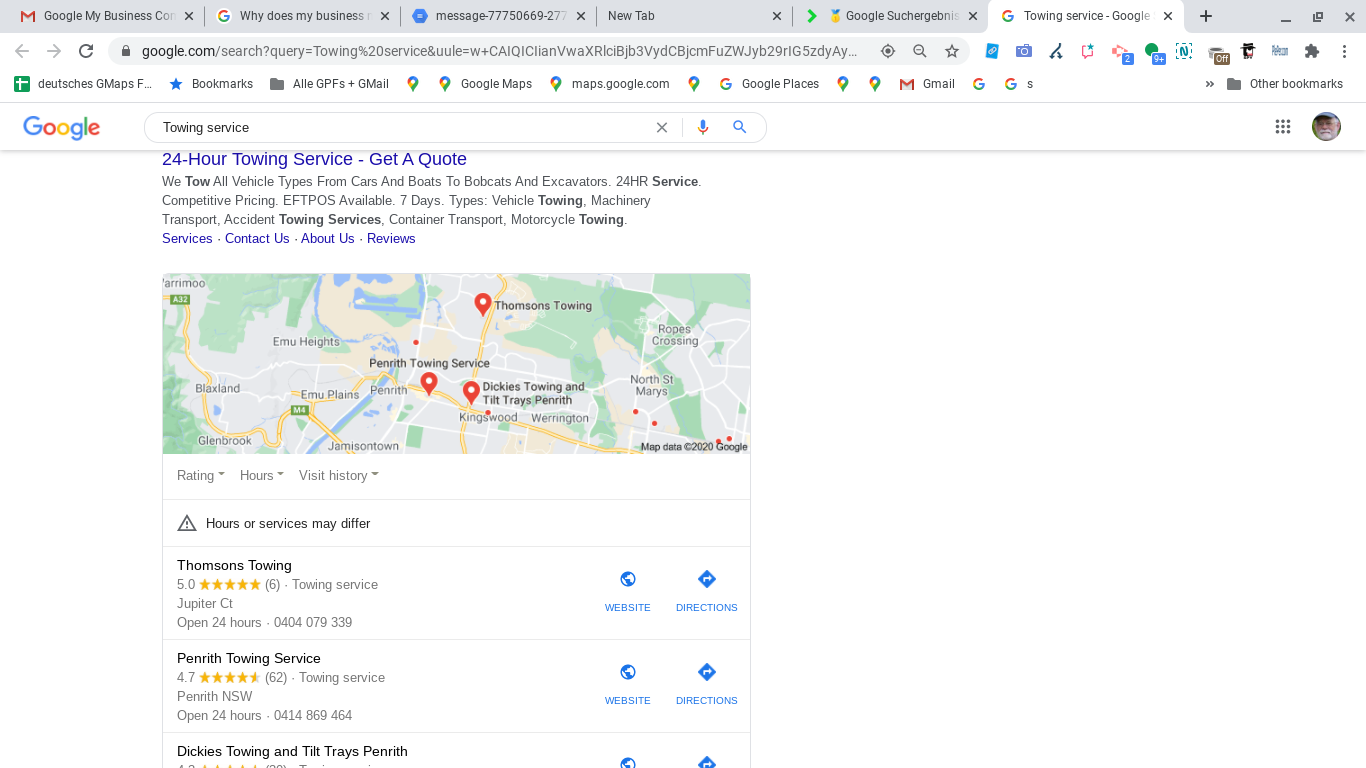Open the About Us sitelink
Image resolution: width=1366 pixels, height=768 pixels.
328,238
